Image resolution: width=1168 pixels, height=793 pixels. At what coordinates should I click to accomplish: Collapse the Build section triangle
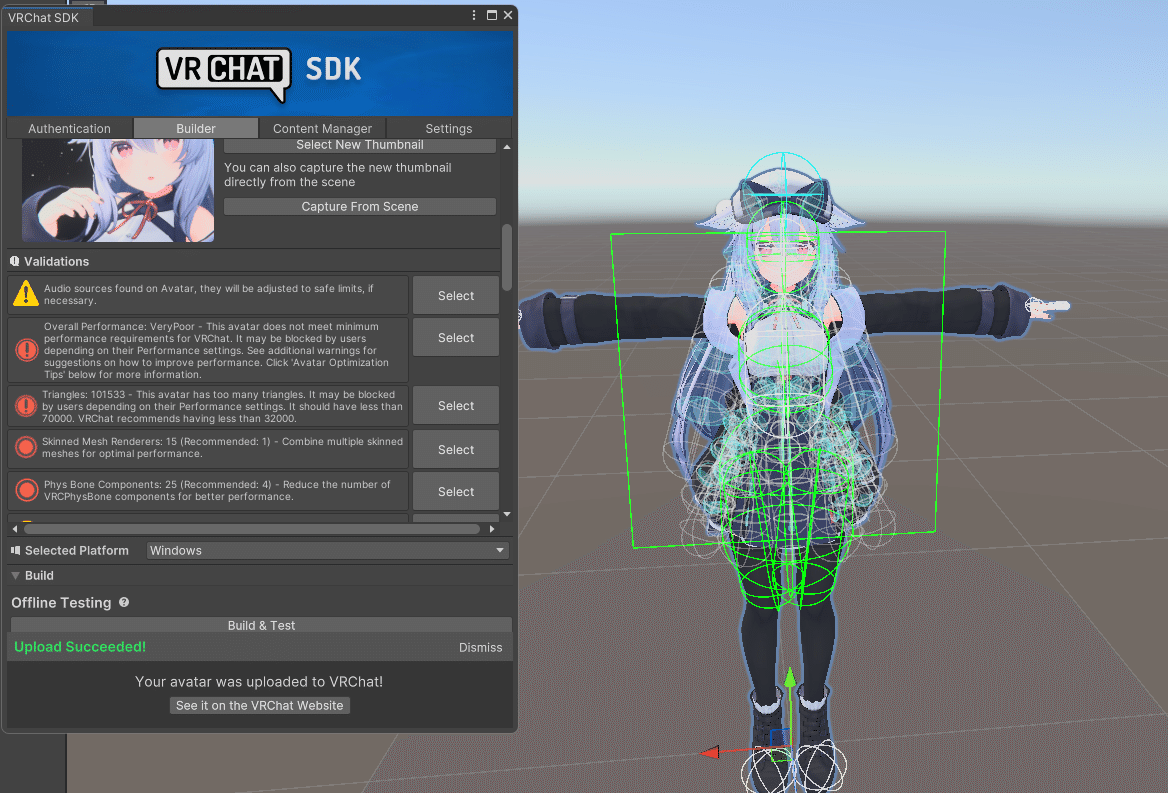click(x=16, y=576)
